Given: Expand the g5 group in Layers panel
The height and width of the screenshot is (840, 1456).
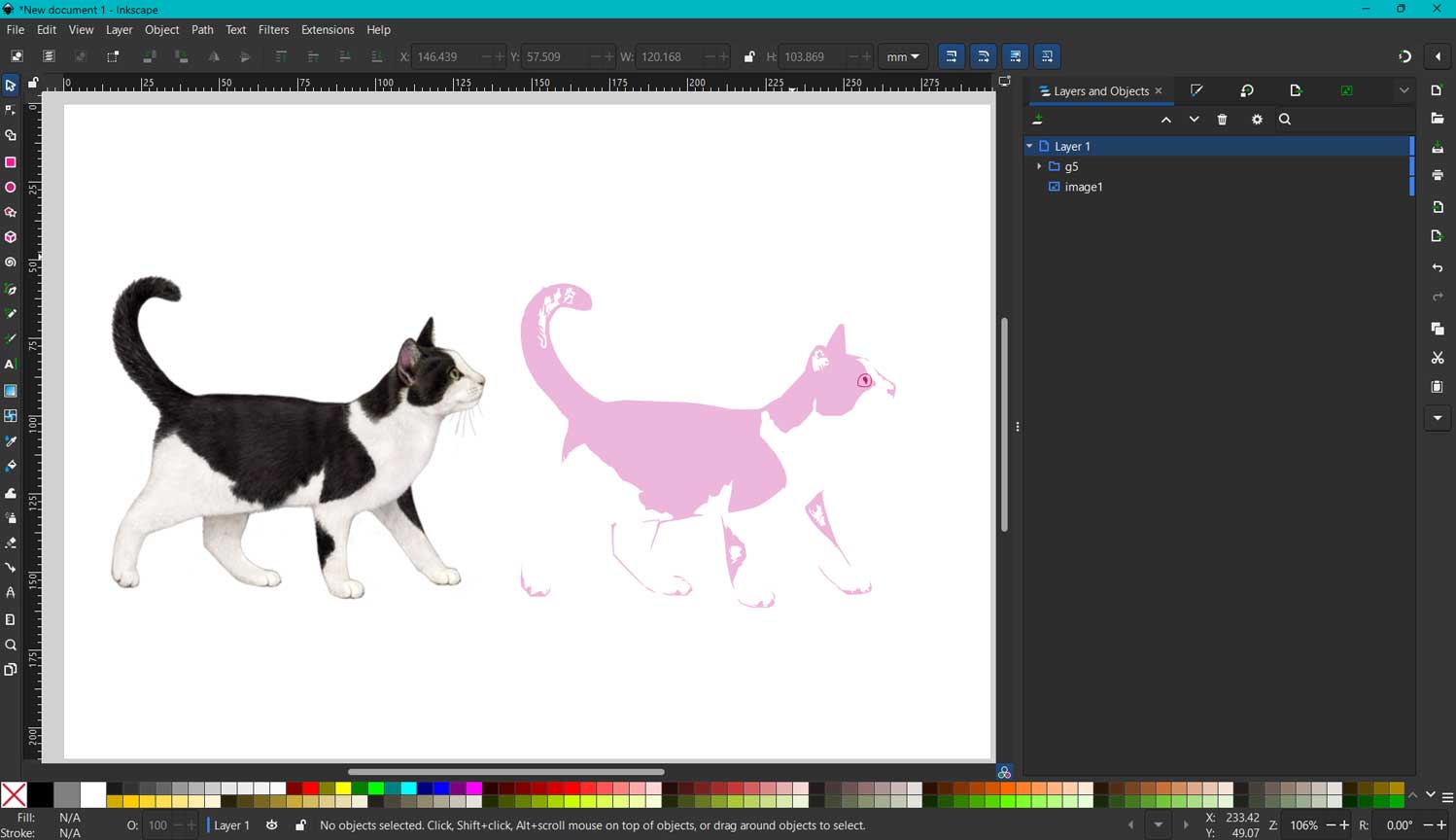Looking at the screenshot, I should pos(1039,166).
